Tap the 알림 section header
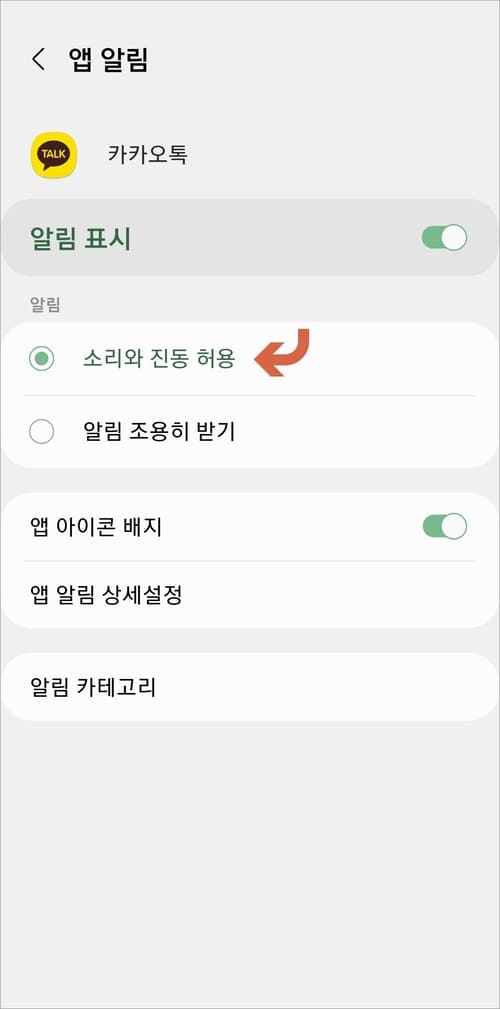Image resolution: width=500 pixels, height=1009 pixels. tap(45, 305)
